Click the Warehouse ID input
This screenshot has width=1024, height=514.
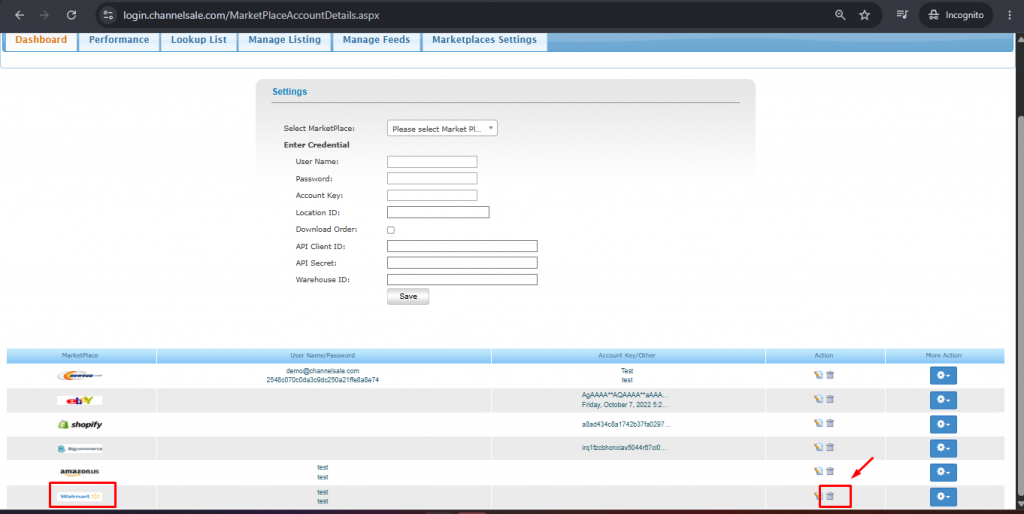[x=462, y=280]
